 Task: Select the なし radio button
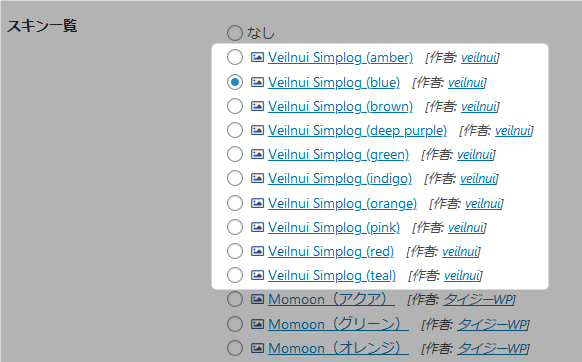(x=235, y=33)
